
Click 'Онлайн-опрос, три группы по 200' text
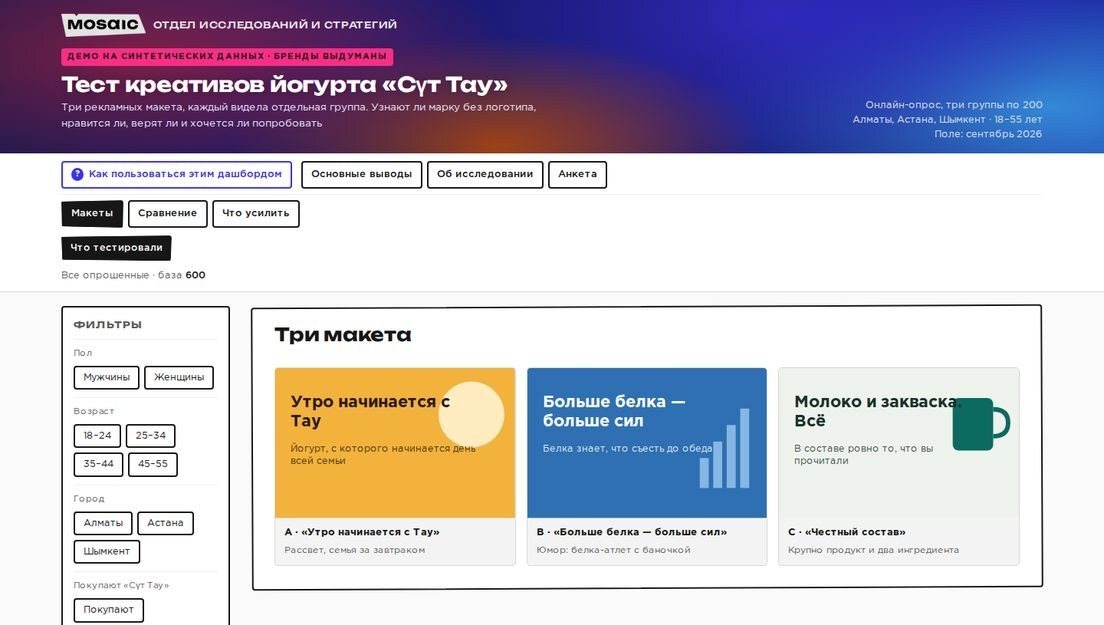954,105
